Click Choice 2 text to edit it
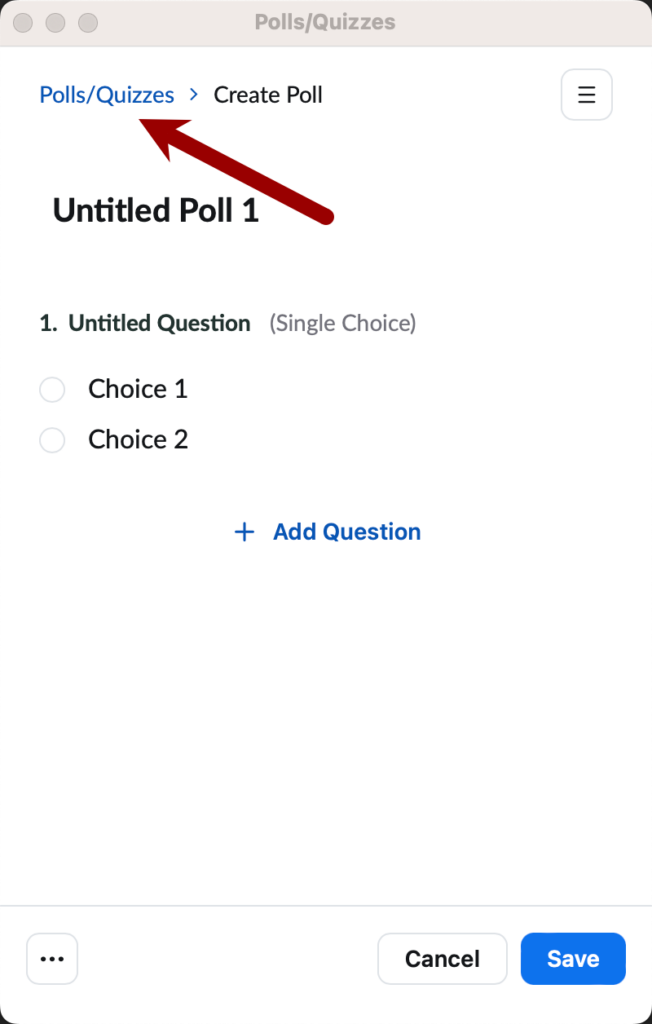 tap(137, 440)
